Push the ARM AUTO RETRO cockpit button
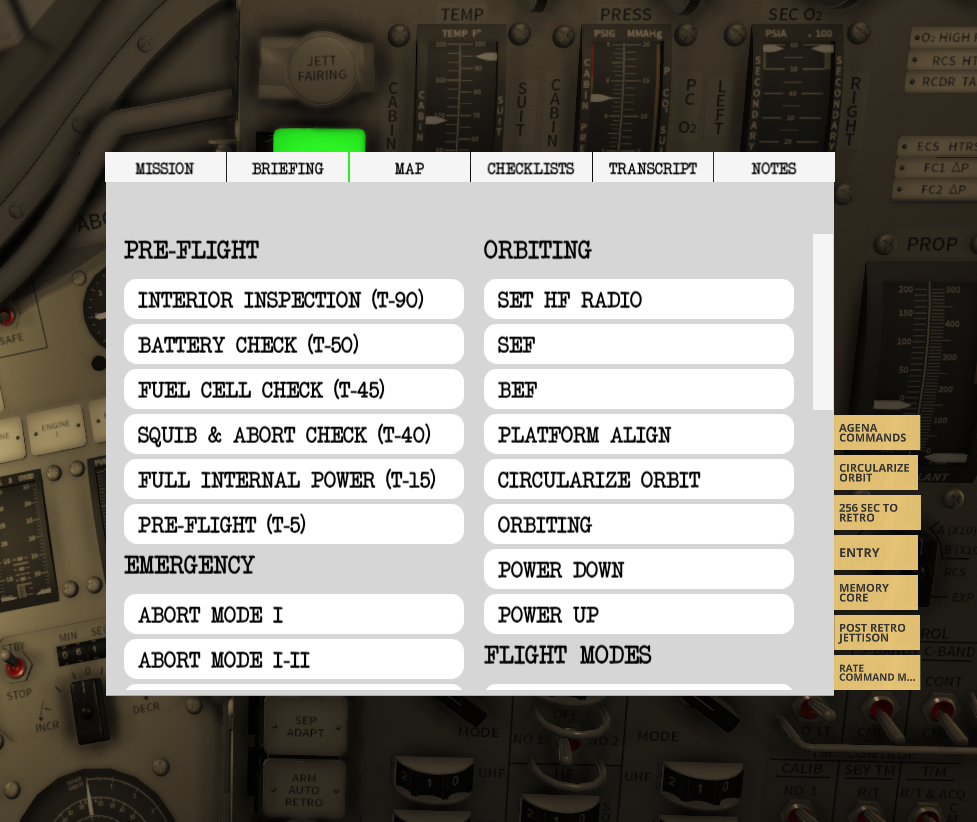 tap(304, 790)
